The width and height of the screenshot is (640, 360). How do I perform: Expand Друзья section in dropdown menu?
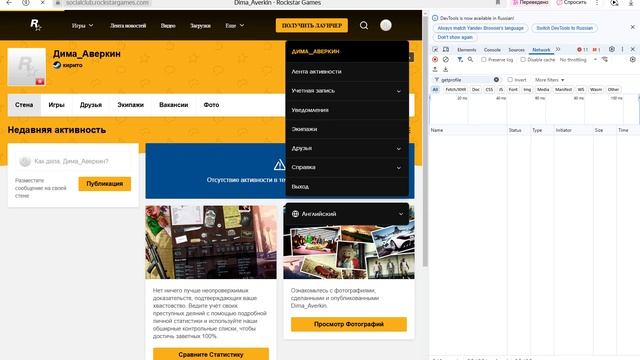[x=347, y=148]
